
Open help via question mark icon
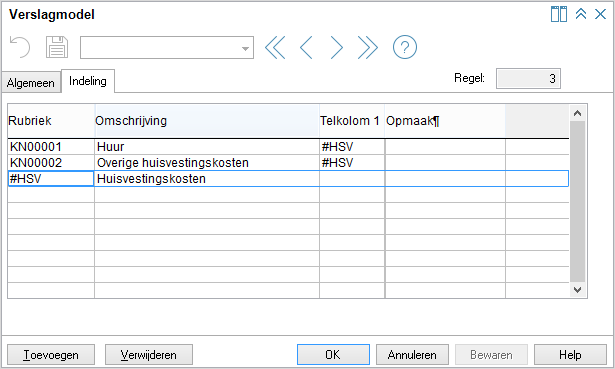(x=405, y=47)
